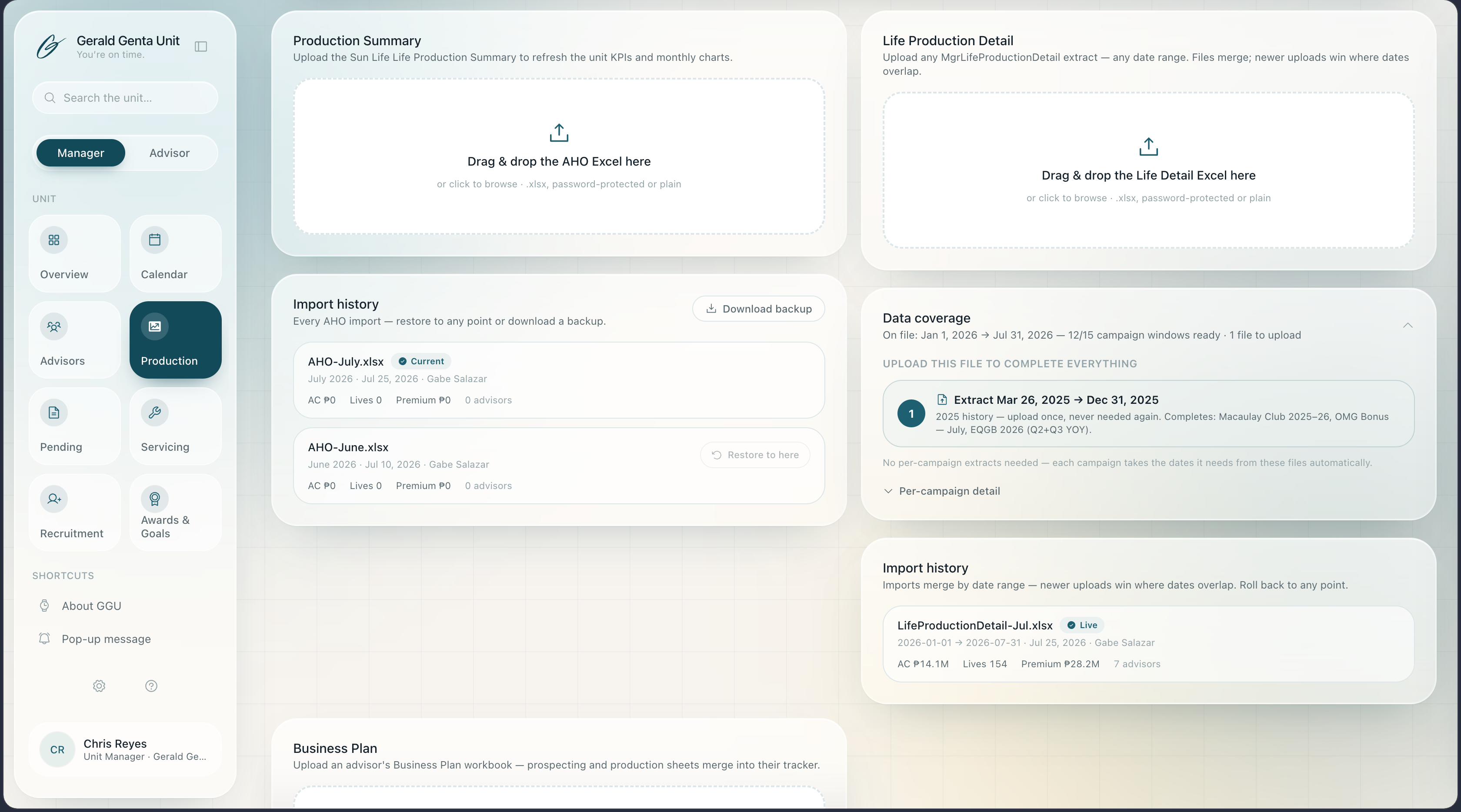Image resolution: width=1461 pixels, height=812 pixels.
Task: Open the Pop-up message shortcut
Action: [106, 639]
